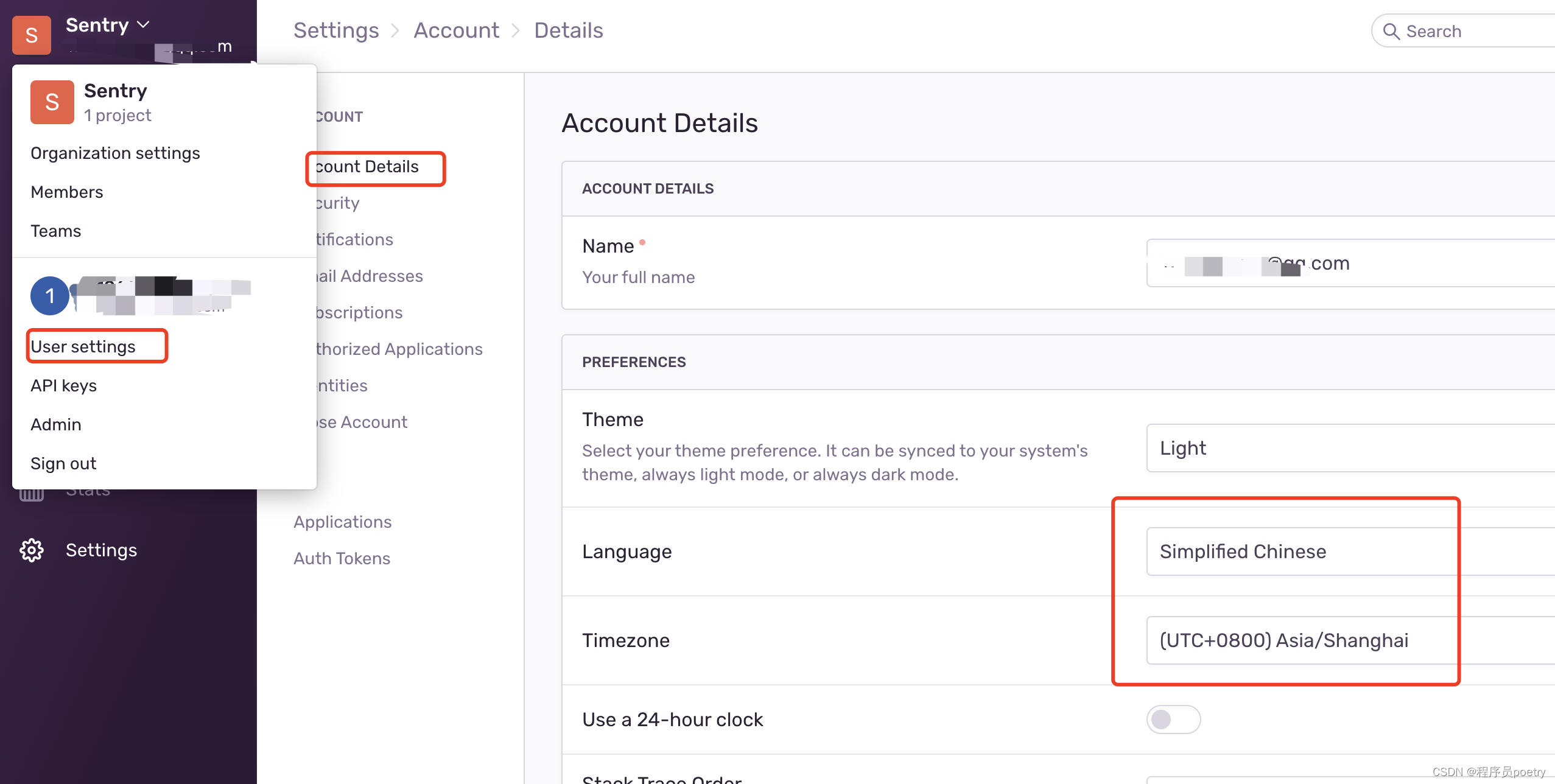Click the Sentry avatar in dropdown header
The width and height of the screenshot is (1555, 784).
[52, 102]
